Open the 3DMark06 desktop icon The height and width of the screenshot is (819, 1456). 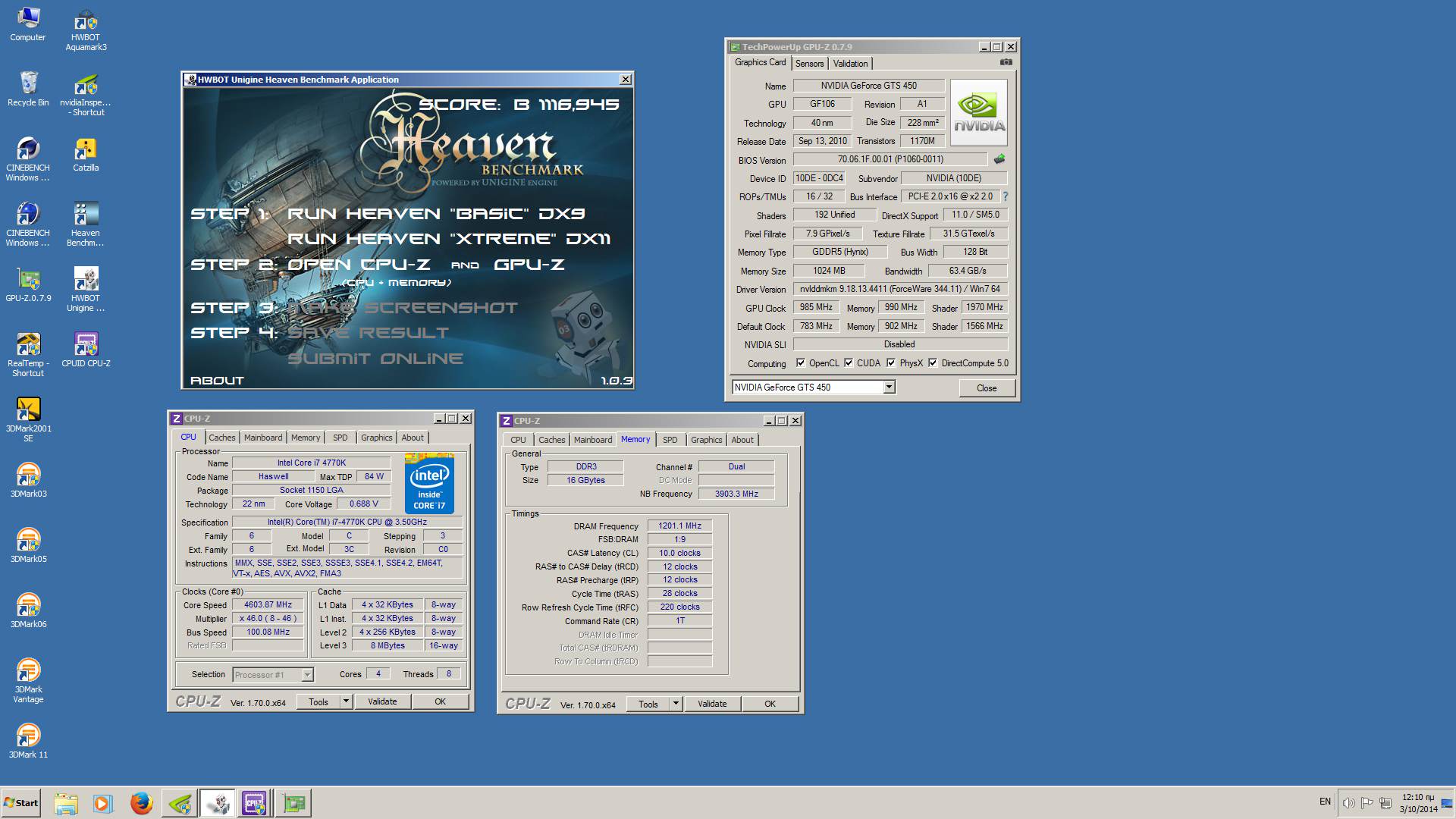[28, 610]
